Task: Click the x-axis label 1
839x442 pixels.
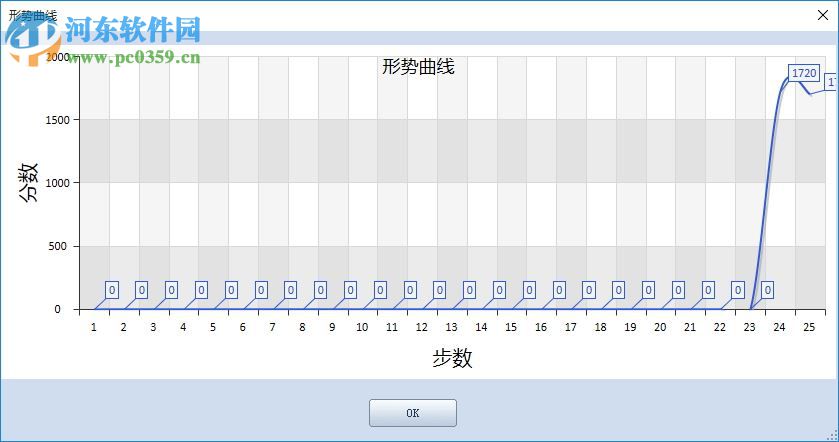Action: click(94, 327)
